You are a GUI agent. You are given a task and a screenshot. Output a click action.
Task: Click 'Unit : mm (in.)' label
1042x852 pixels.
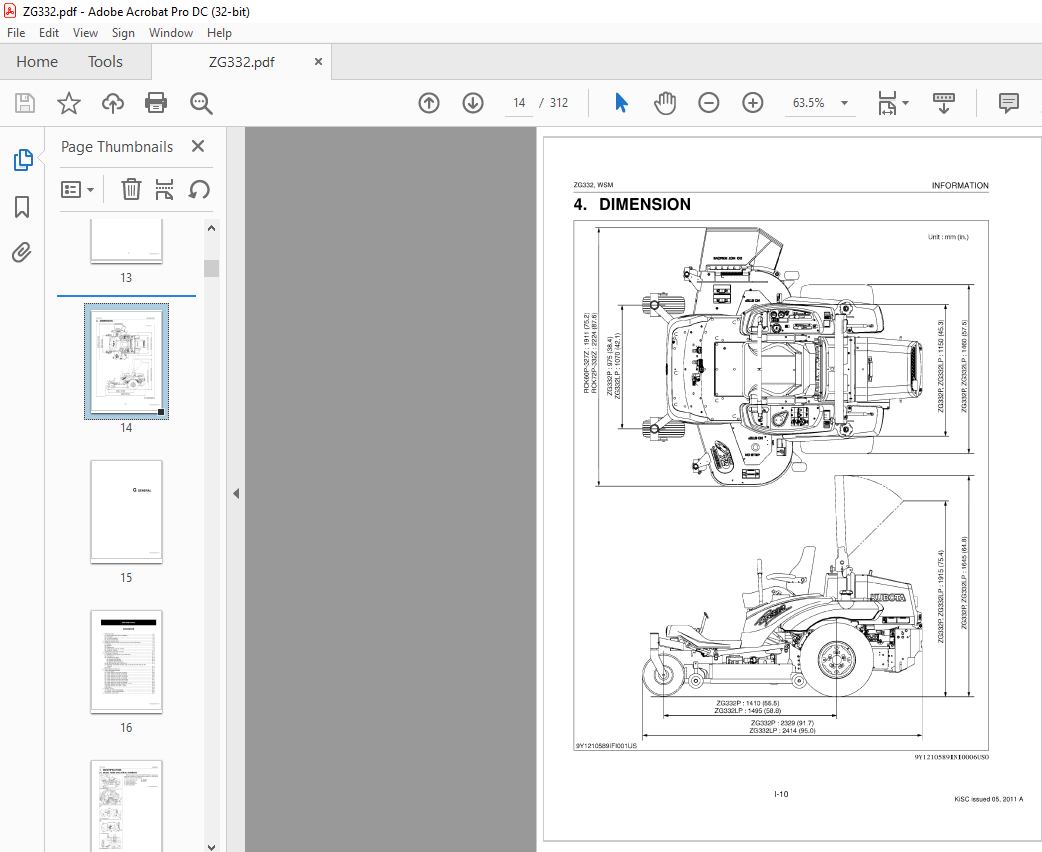pyautogui.click(x=948, y=237)
